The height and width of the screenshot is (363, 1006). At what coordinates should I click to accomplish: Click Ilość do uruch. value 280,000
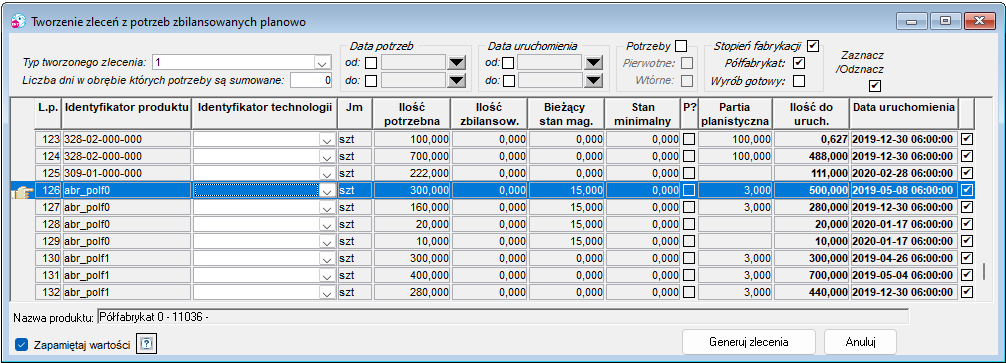tap(812, 207)
